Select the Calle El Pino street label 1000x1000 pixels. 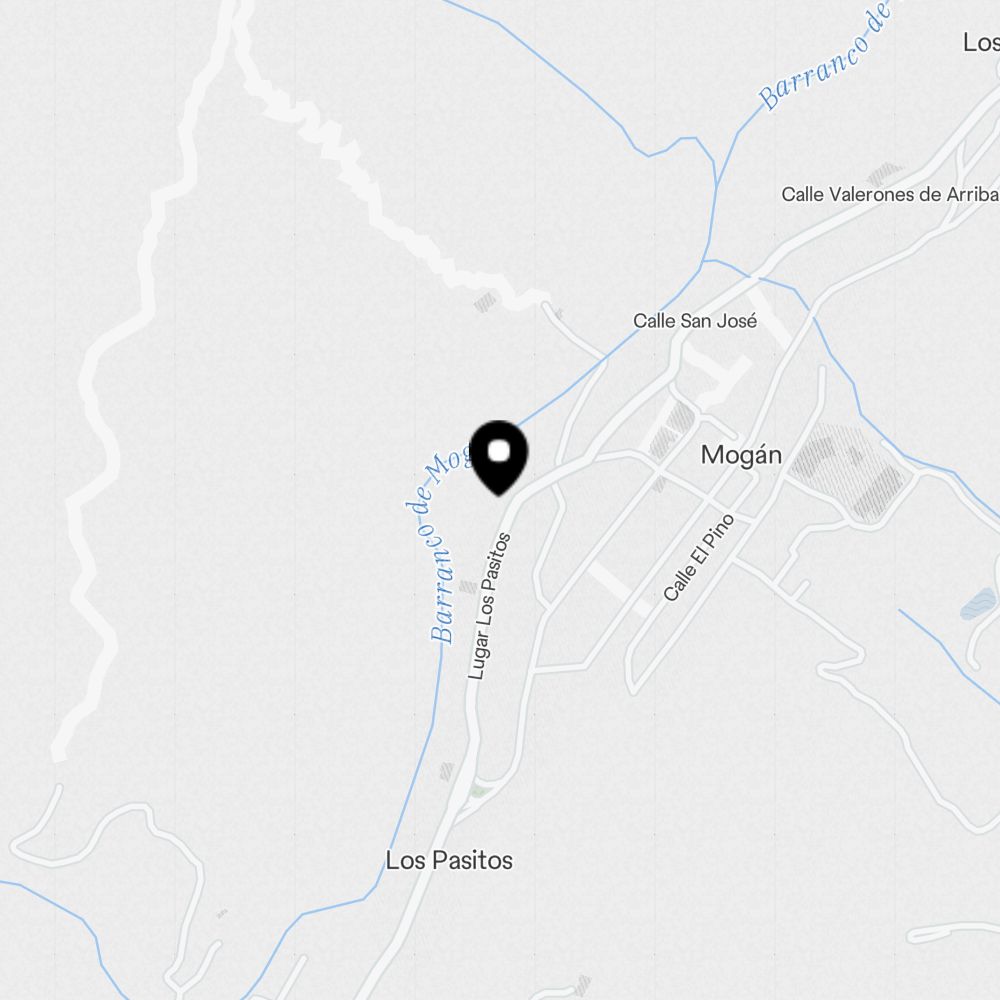[698, 558]
